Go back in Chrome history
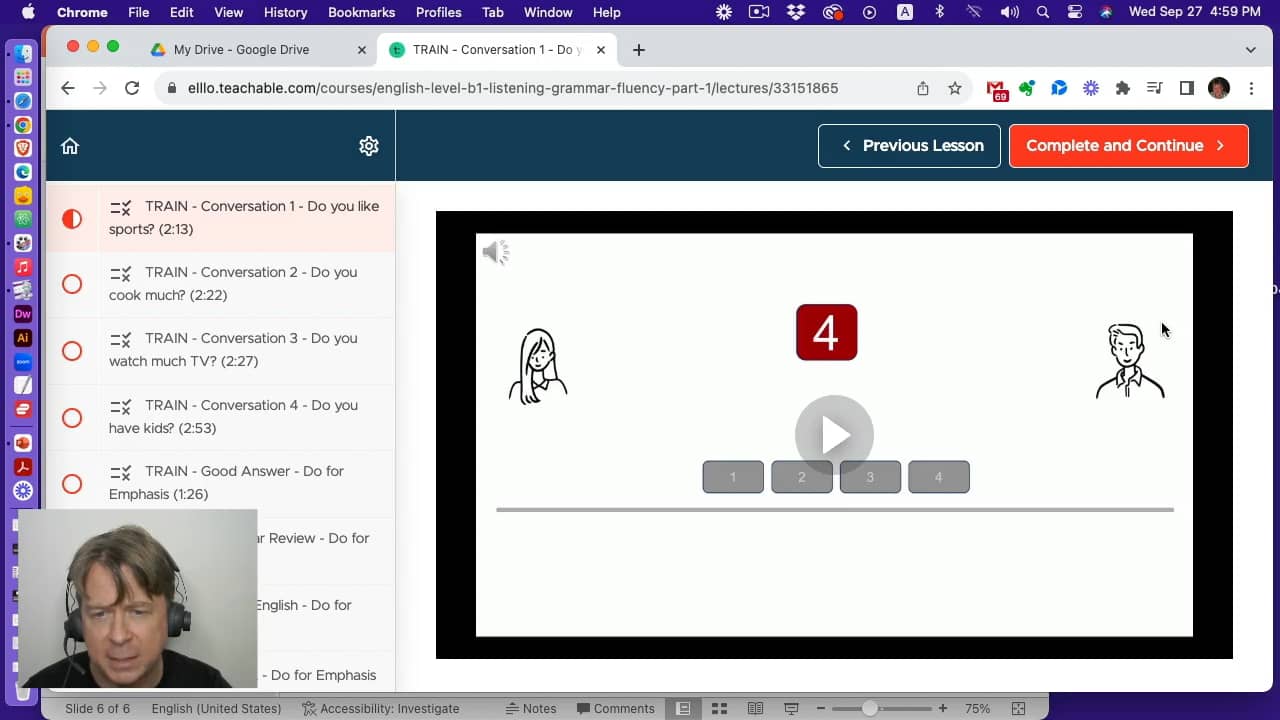1280x720 pixels. (x=68, y=88)
